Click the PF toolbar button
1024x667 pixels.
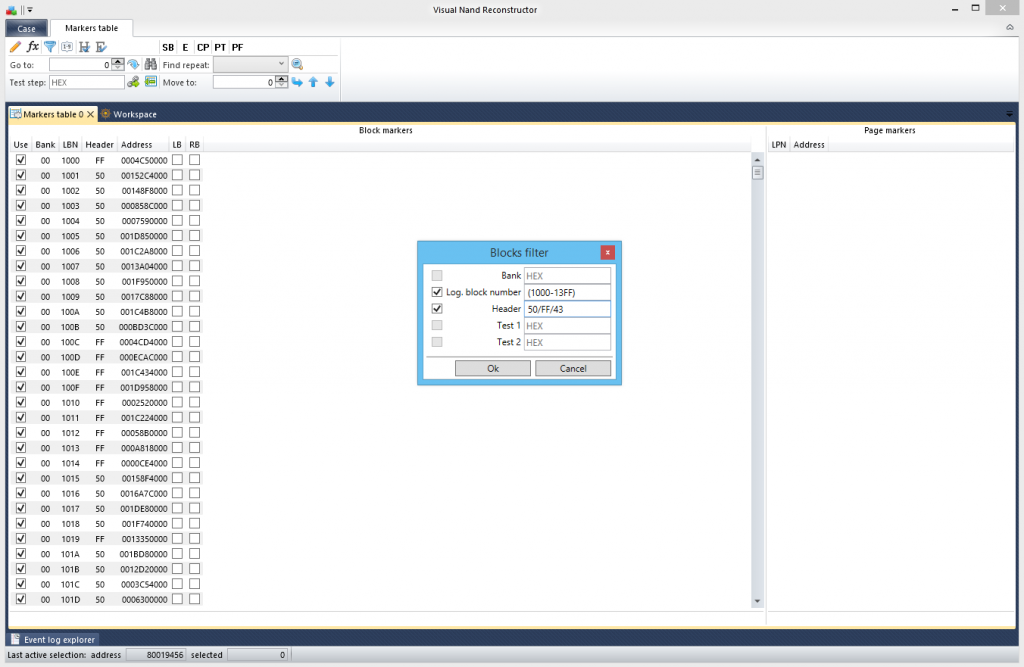click(237, 48)
